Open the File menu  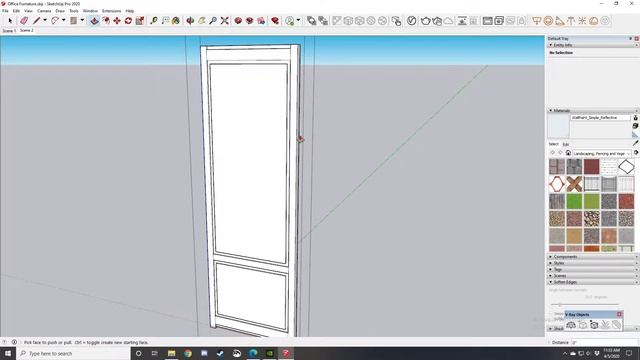(5, 11)
